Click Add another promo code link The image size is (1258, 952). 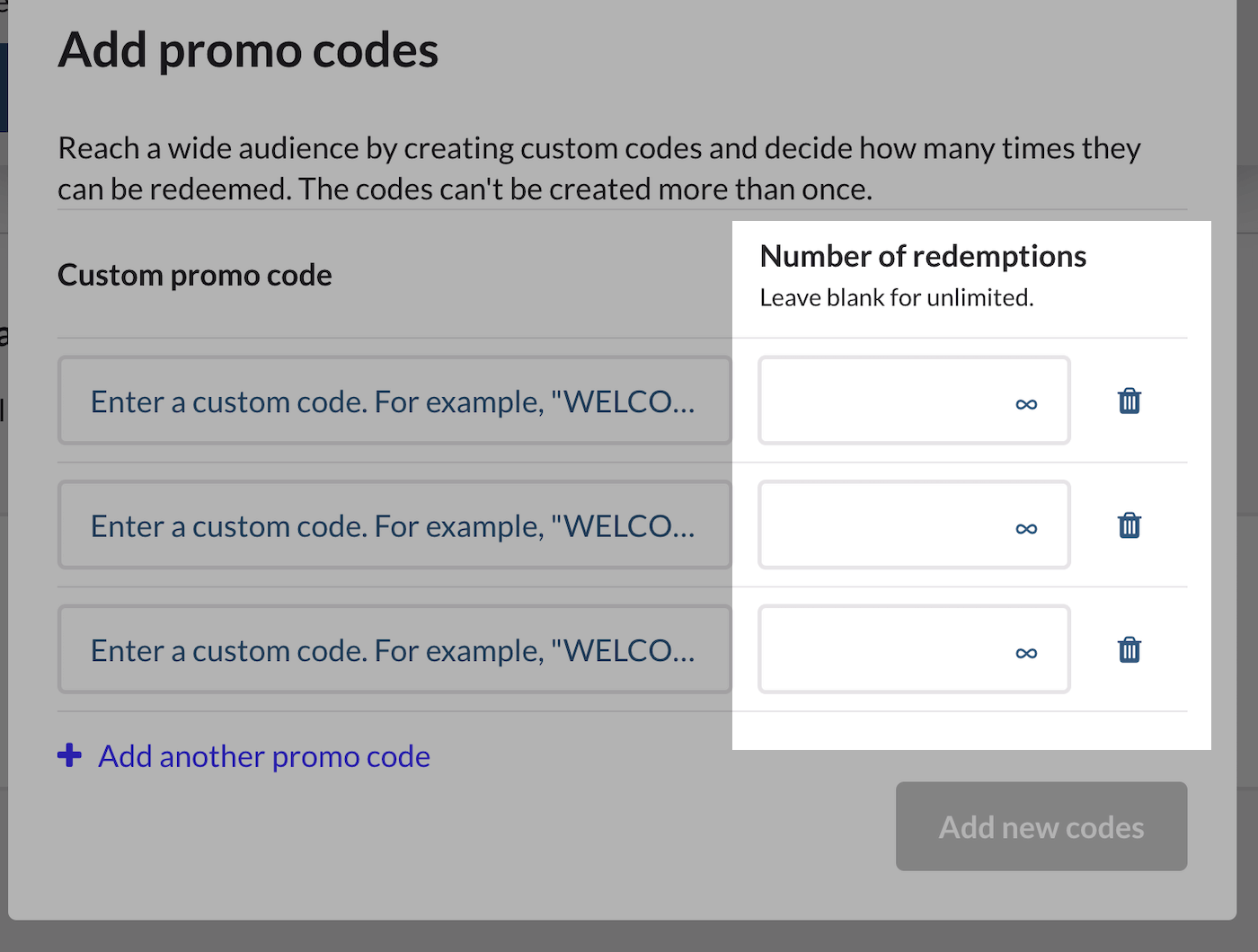click(x=263, y=756)
